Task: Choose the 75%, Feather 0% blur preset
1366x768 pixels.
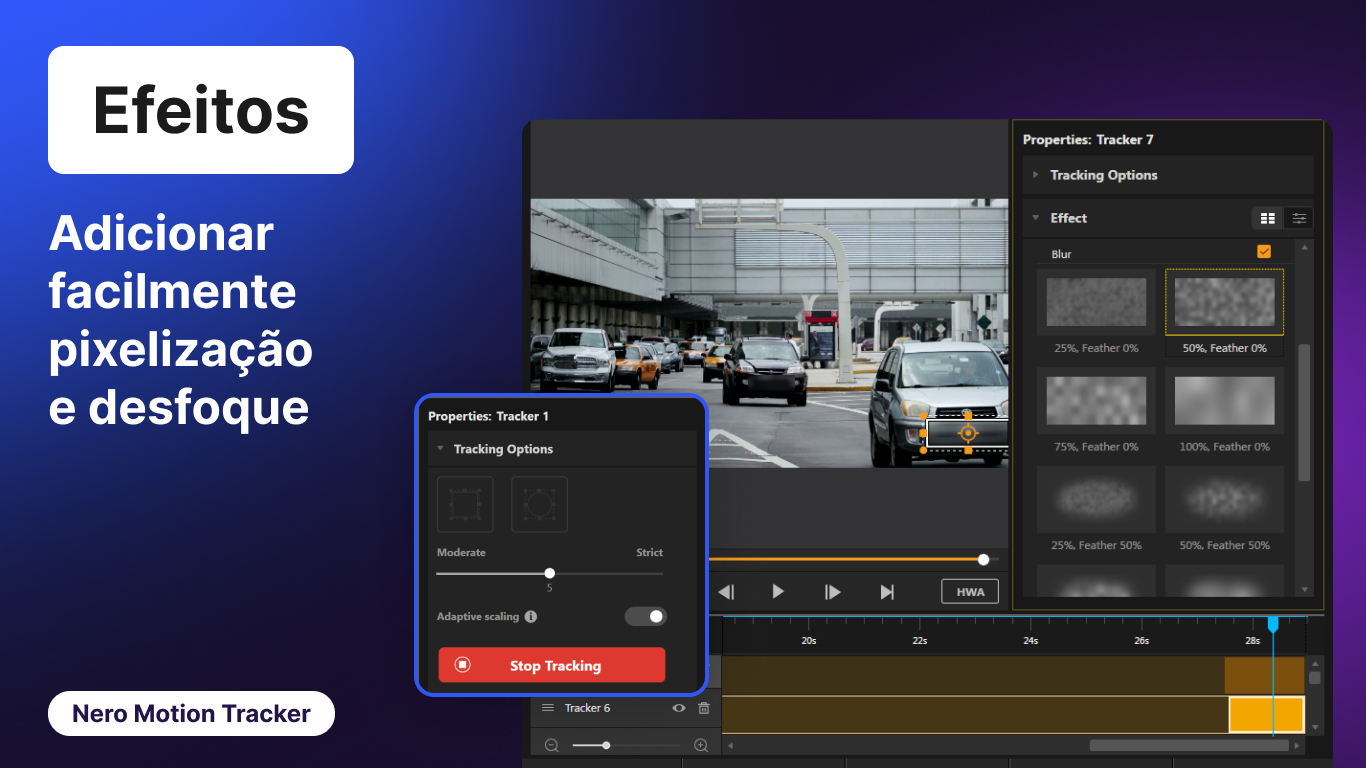Action: click(1096, 400)
